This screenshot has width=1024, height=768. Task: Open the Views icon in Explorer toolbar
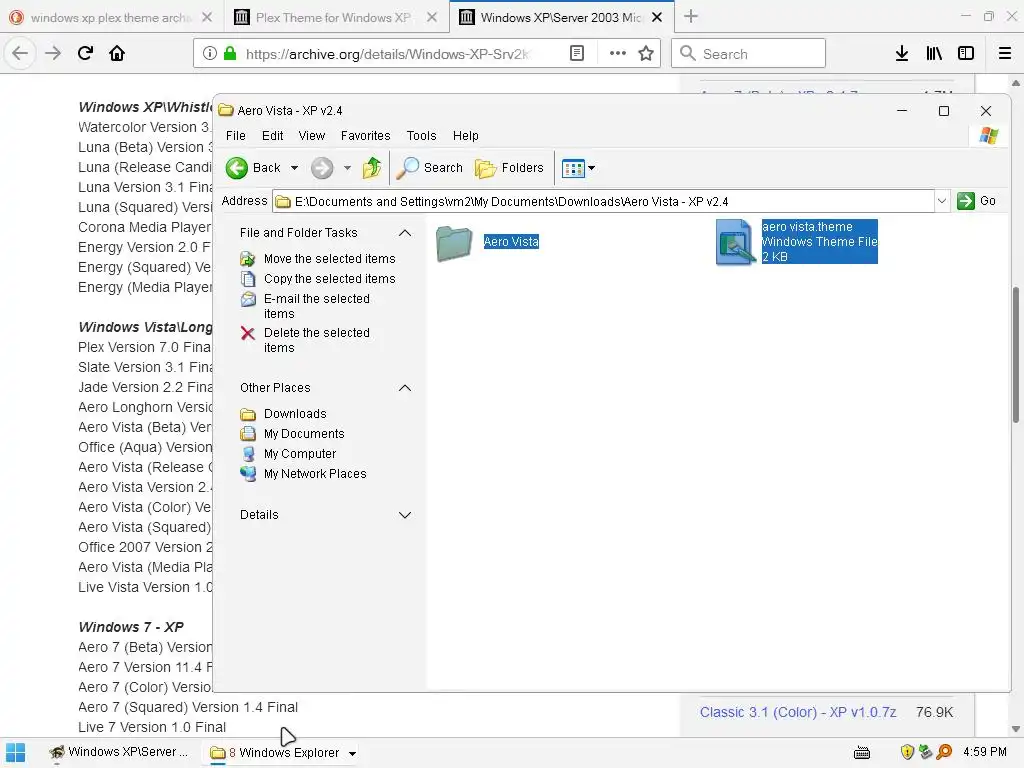coord(573,168)
